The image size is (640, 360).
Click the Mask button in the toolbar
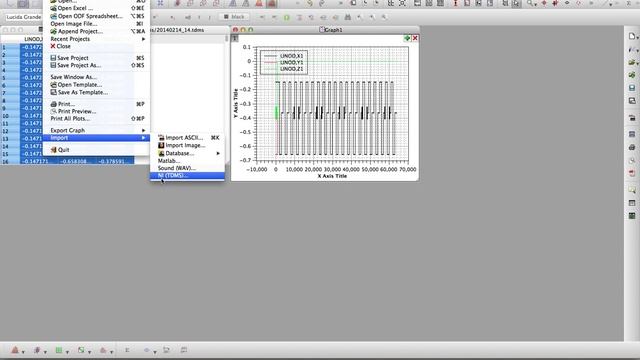234,17
